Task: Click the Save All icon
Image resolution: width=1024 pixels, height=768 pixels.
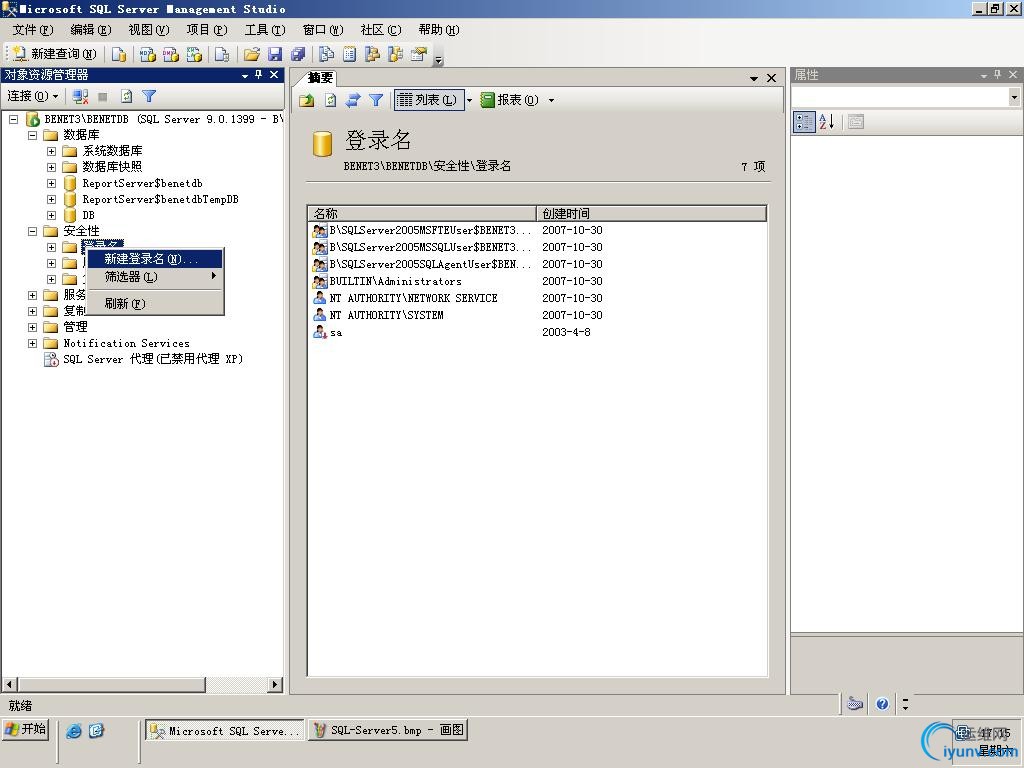Action: [x=298, y=54]
